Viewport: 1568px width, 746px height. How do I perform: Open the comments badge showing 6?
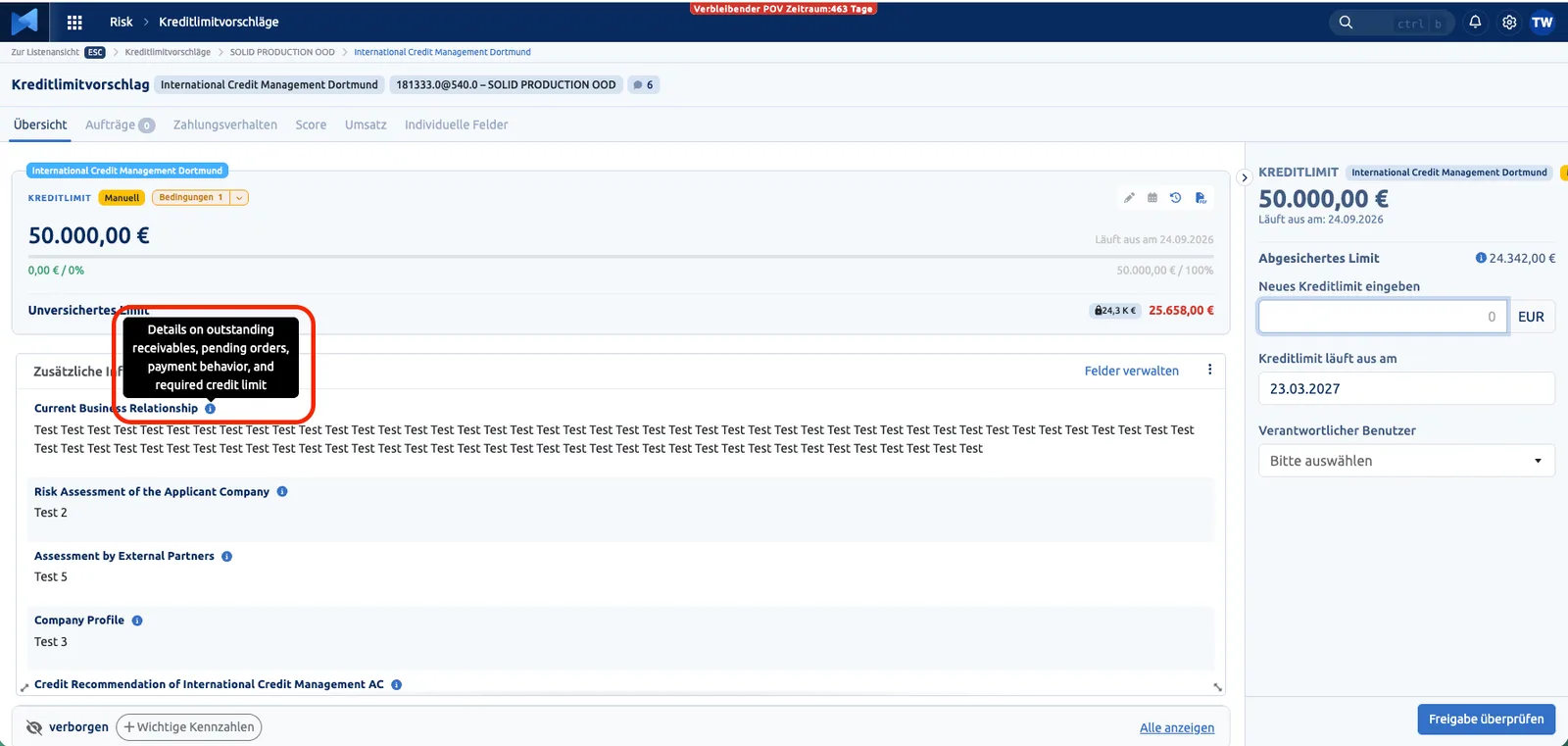click(x=643, y=85)
